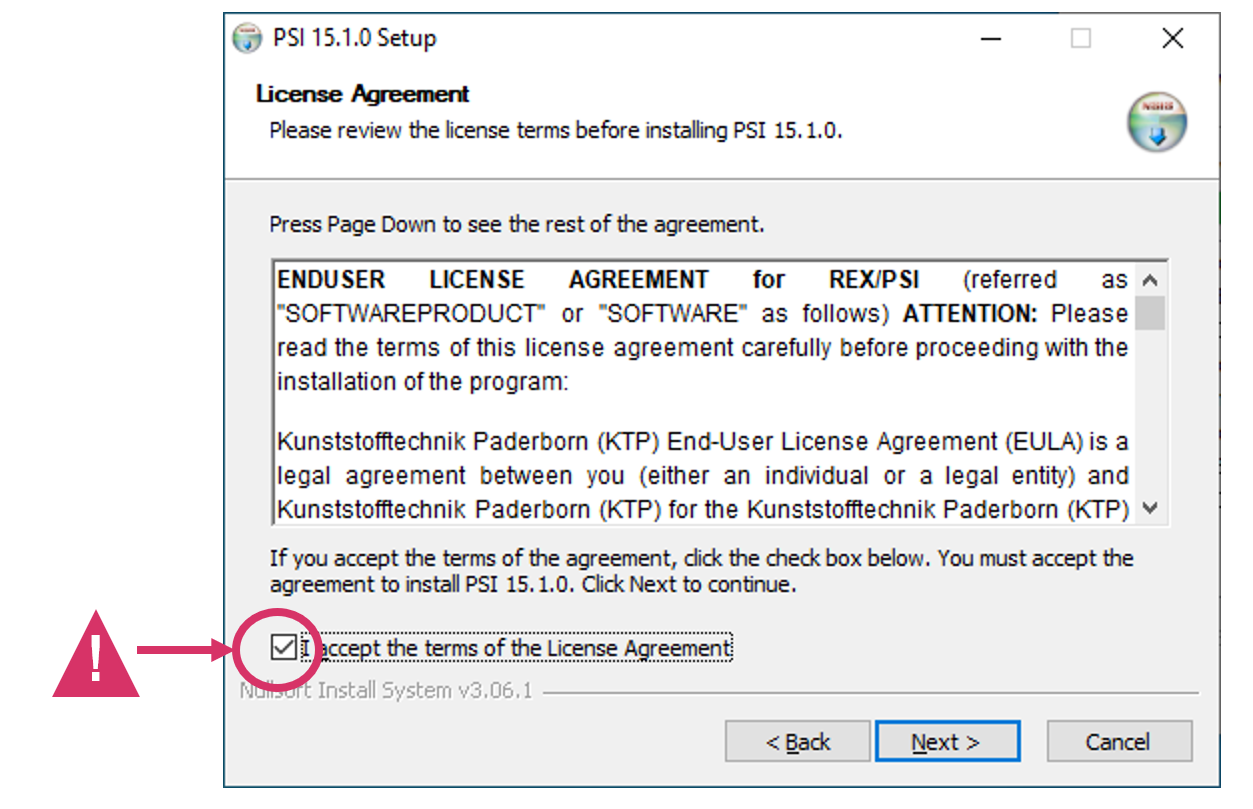1253x809 pixels.
Task: Minimize the PSI Setup window
Action: [990, 39]
